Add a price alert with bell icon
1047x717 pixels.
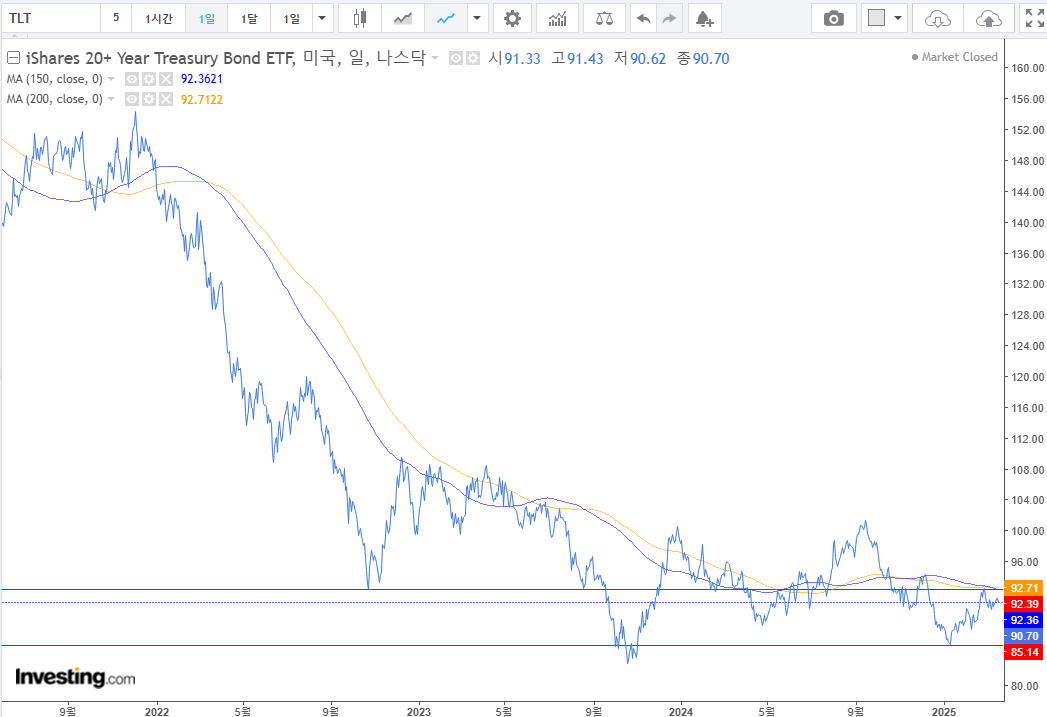point(704,18)
